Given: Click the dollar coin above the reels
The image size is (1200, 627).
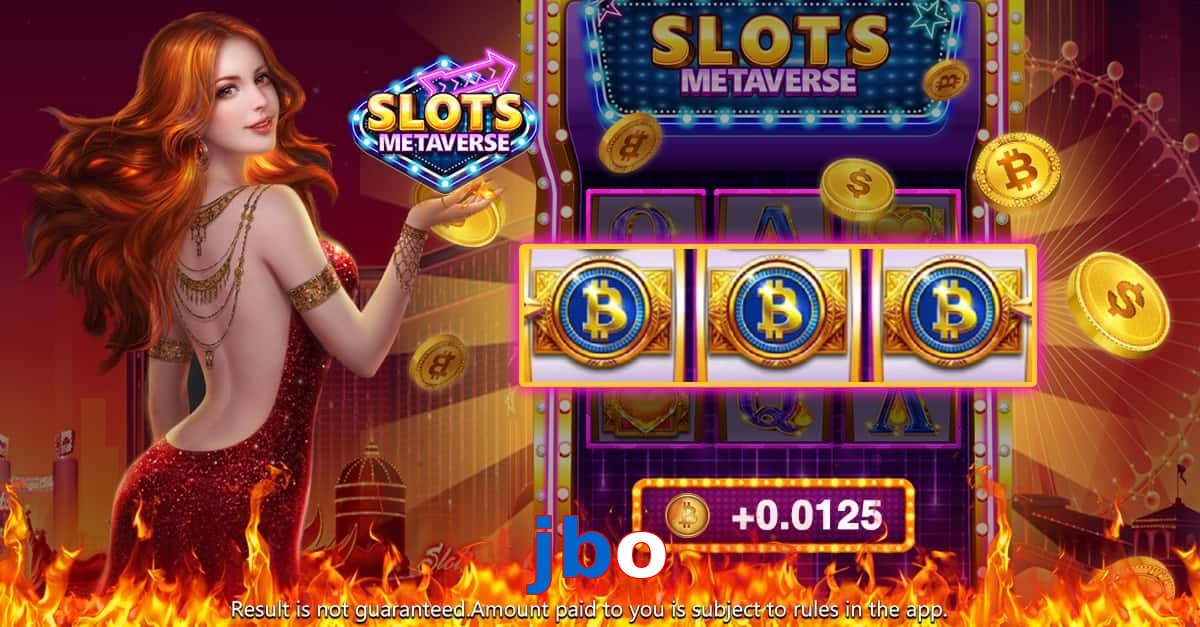Looking at the screenshot, I should [x=857, y=187].
